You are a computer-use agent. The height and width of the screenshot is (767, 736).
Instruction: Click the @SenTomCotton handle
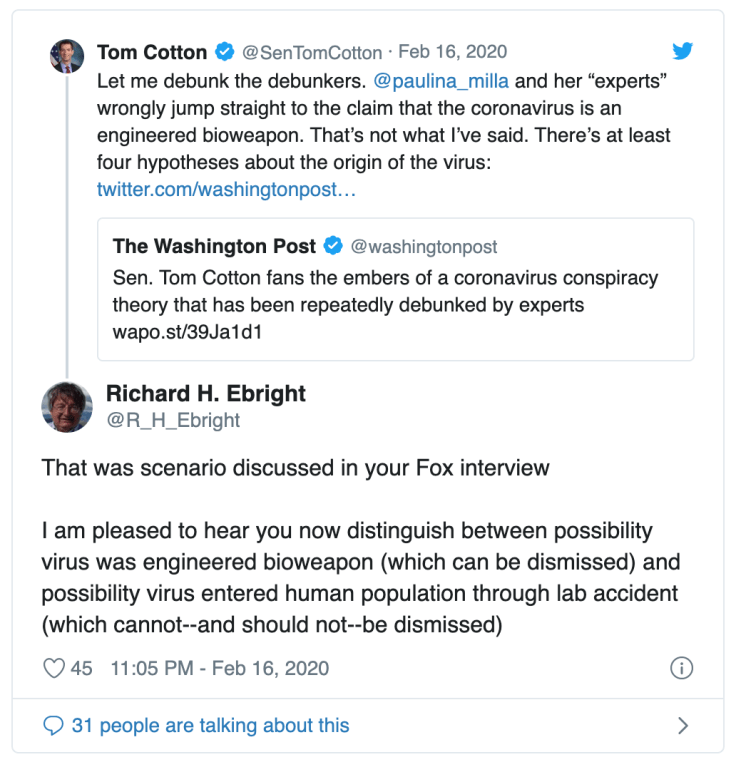311,52
